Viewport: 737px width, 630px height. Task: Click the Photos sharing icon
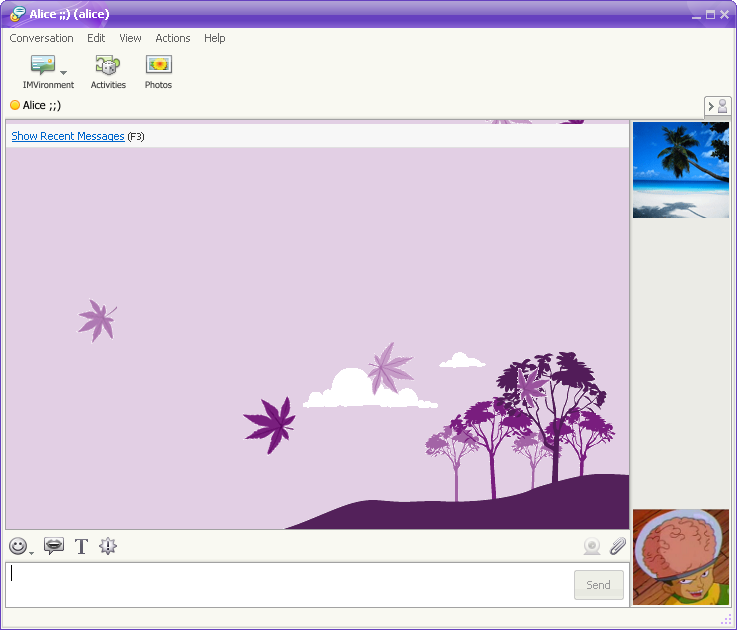coord(158,66)
